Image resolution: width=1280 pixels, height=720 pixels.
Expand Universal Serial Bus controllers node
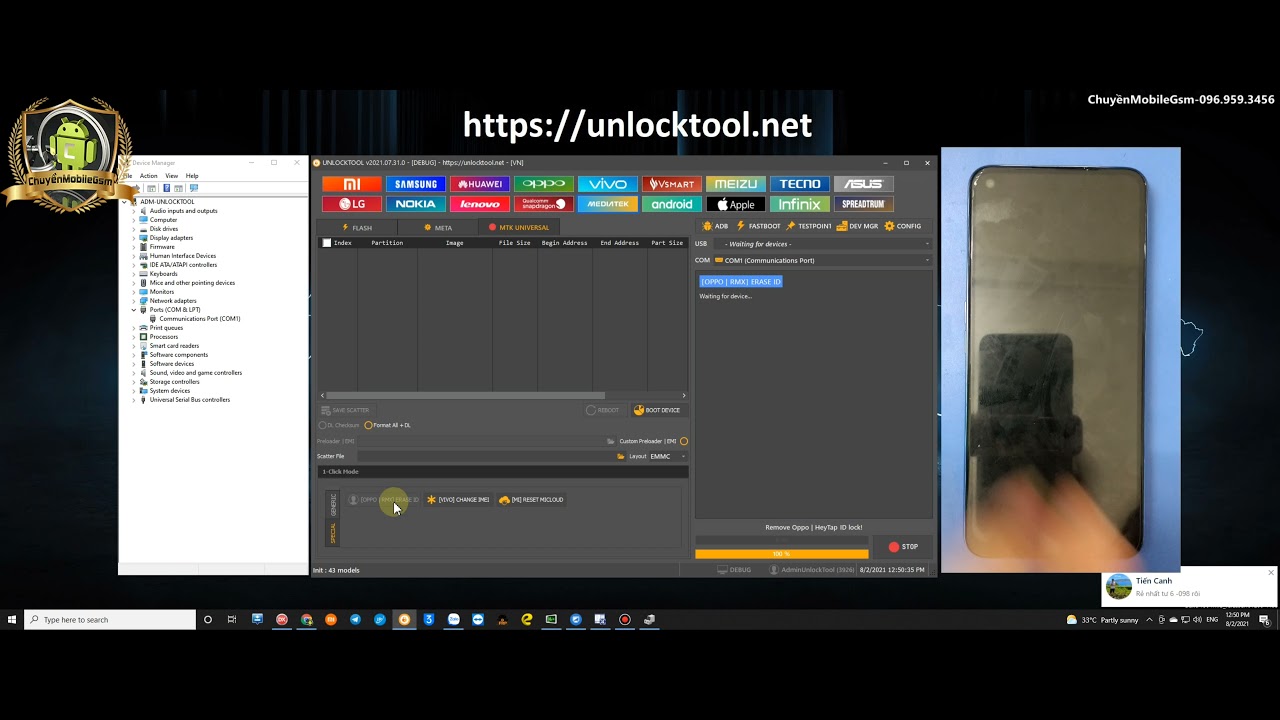[134, 400]
